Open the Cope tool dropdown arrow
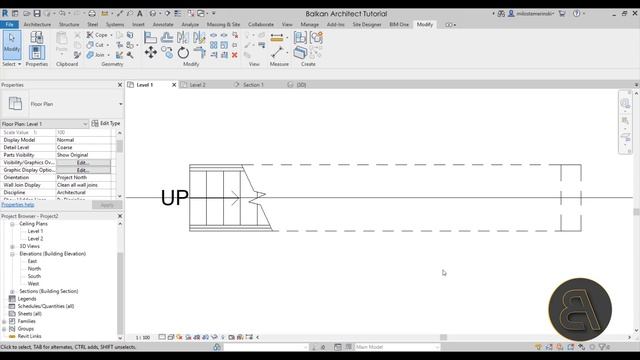This screenshot has height=360, width=640. pyautogui.click(x=111, y=35)
